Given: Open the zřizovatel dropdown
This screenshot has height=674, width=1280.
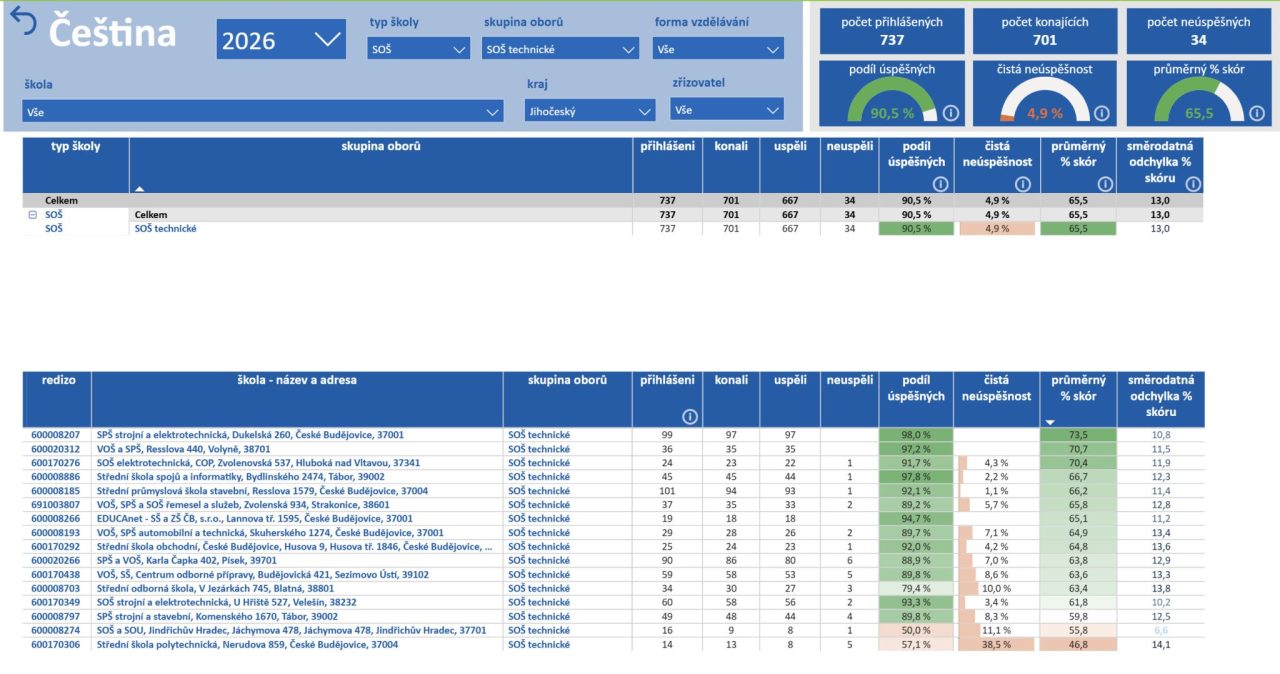Looking at the screenshot, I should coord(727,110).
